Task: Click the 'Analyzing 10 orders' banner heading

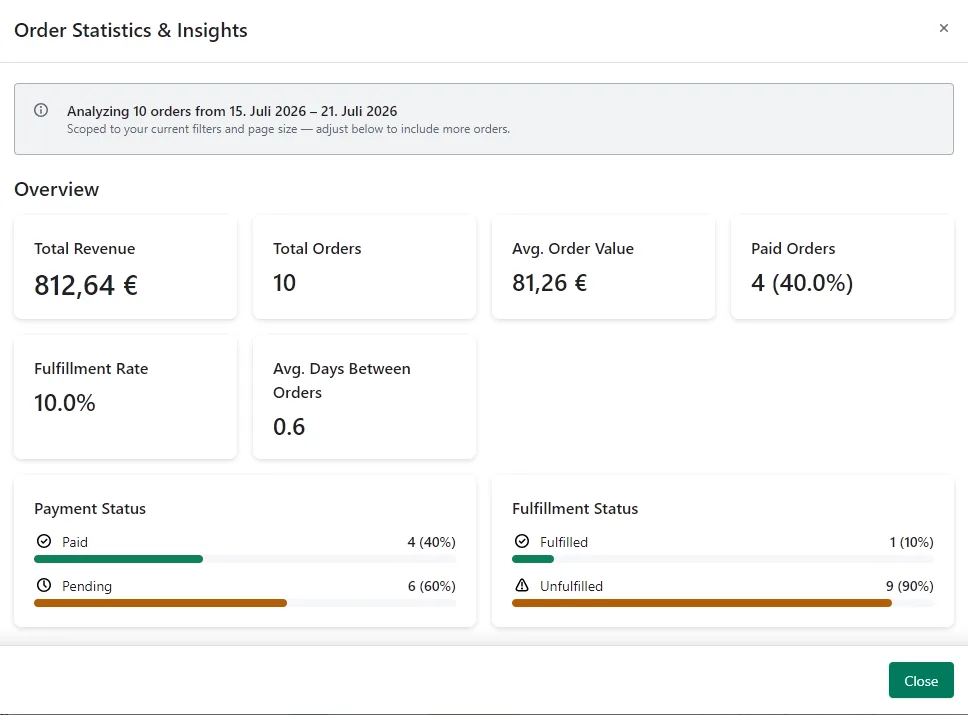Action: pos(232,111)
